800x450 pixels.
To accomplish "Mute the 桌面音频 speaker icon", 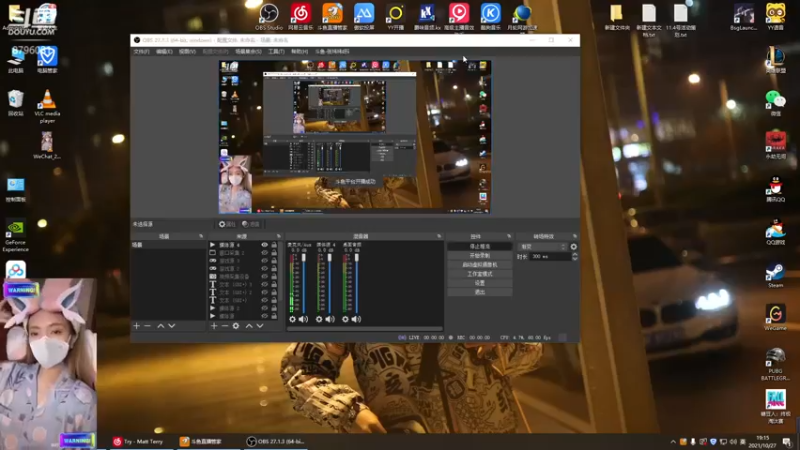I will point(356,319).
